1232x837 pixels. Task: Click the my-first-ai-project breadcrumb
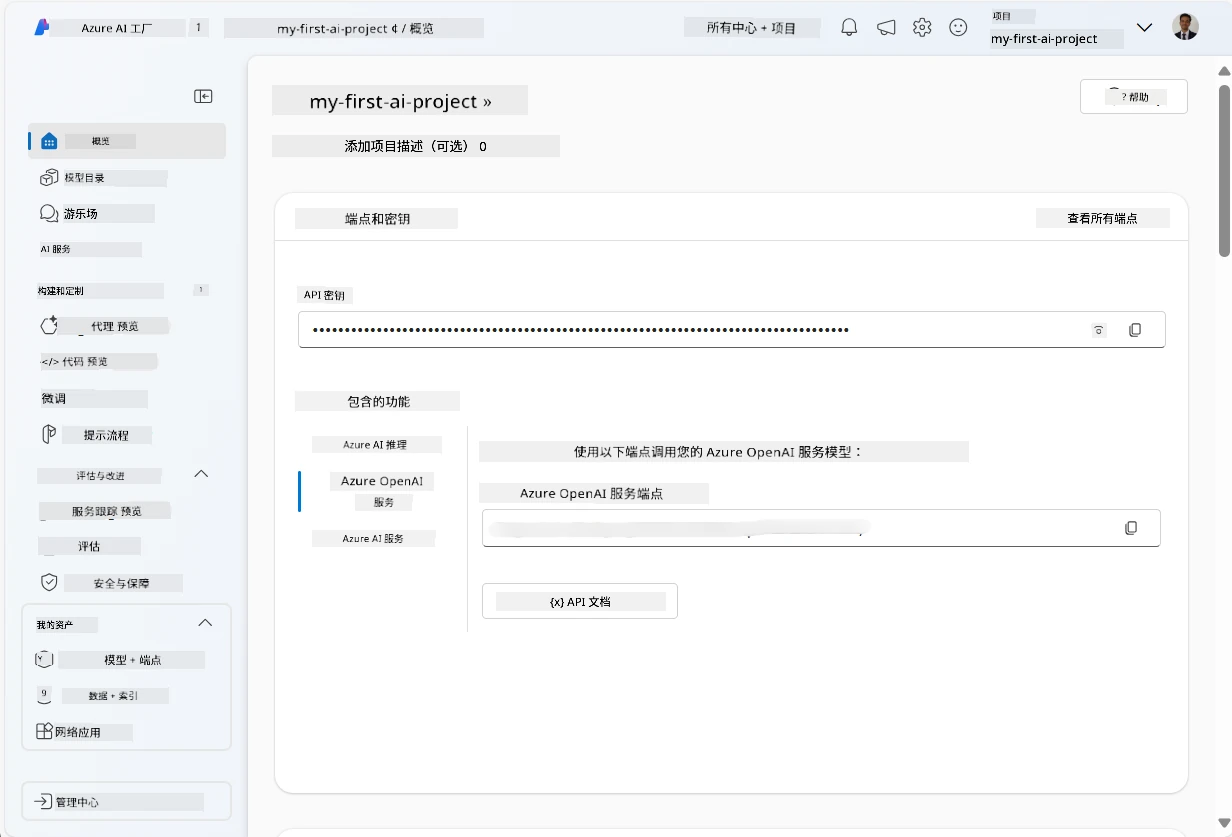[x=333, y=28]
